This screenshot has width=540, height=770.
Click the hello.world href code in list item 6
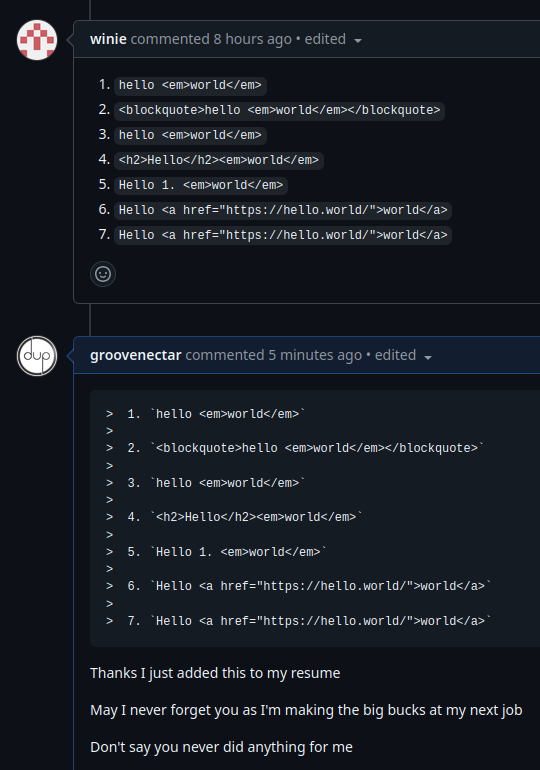[283, 210]
